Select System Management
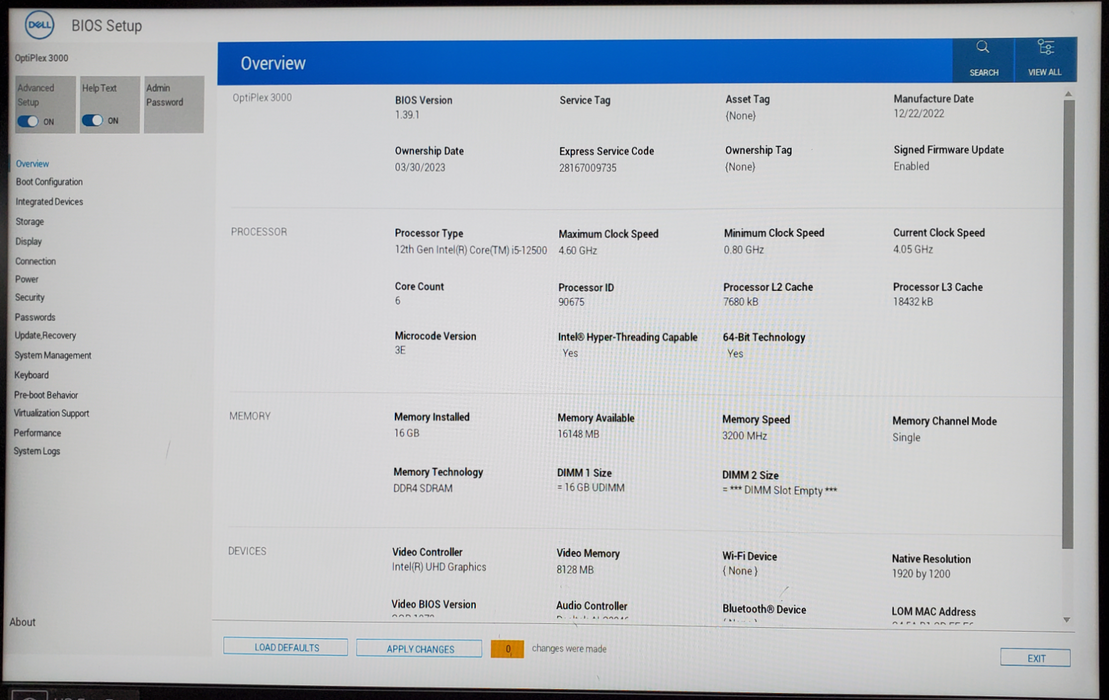Screen dimensions: 1109x700 [x=53, y=355]
